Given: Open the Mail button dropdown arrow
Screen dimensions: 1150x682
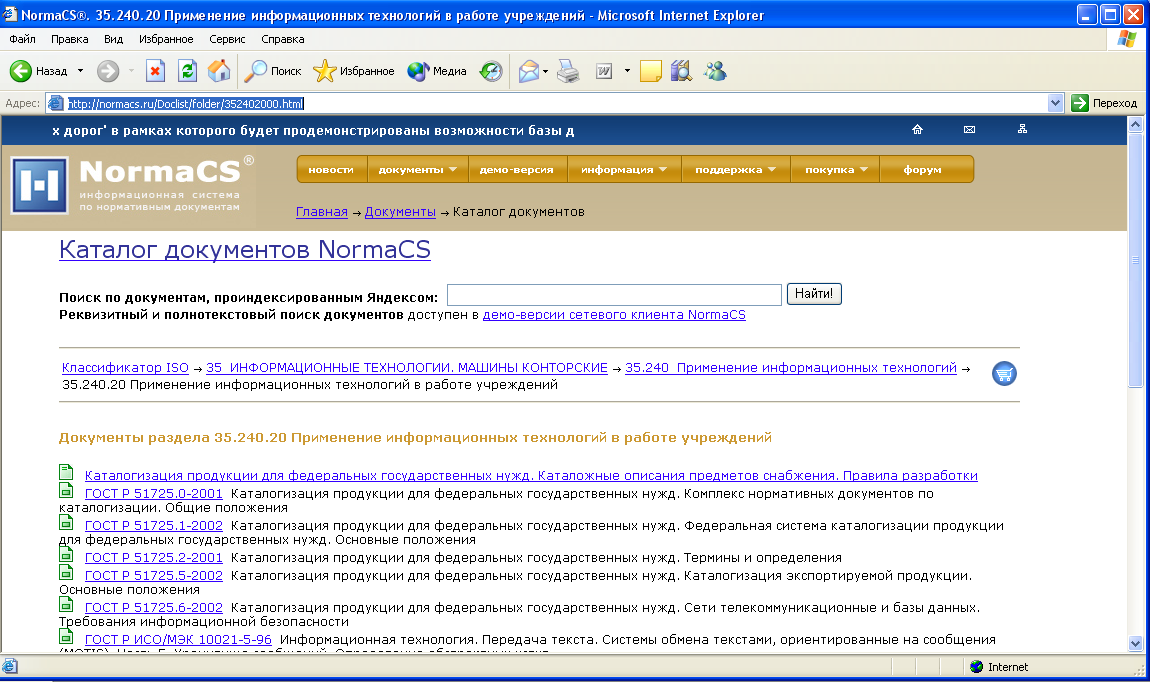Looking at the screenshot, I should [545, 71].
